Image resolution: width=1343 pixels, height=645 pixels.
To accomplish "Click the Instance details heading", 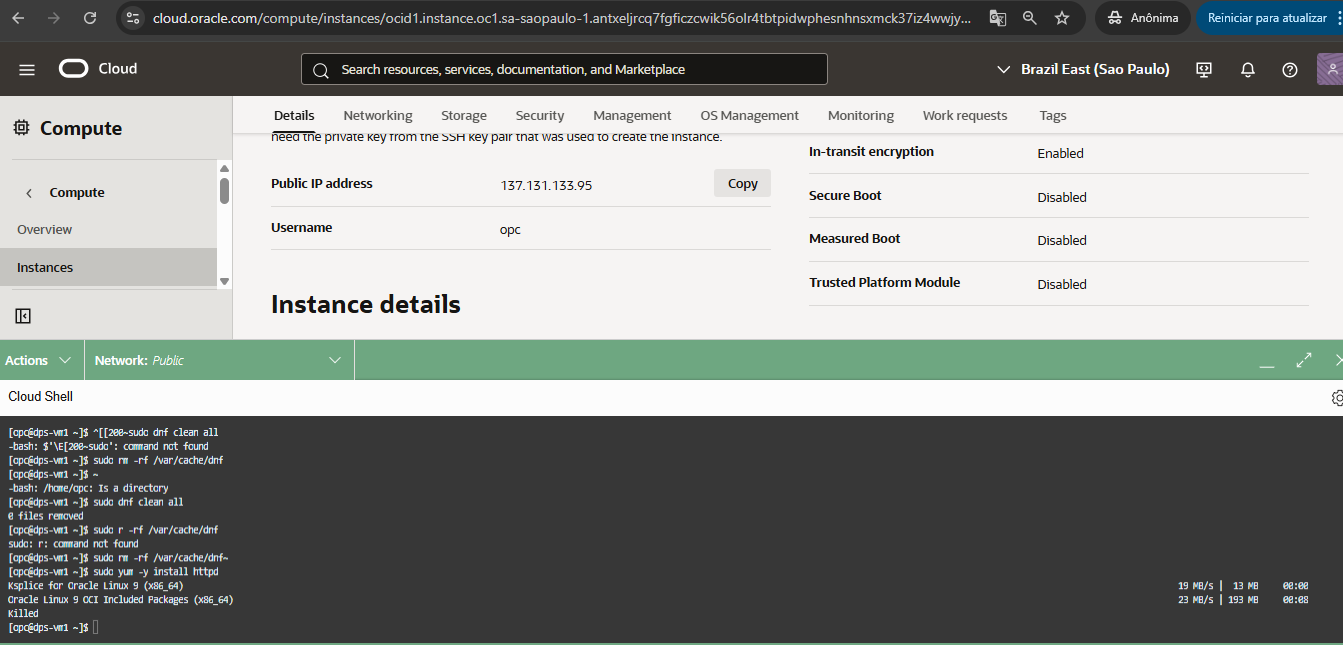I will [366, 304].
